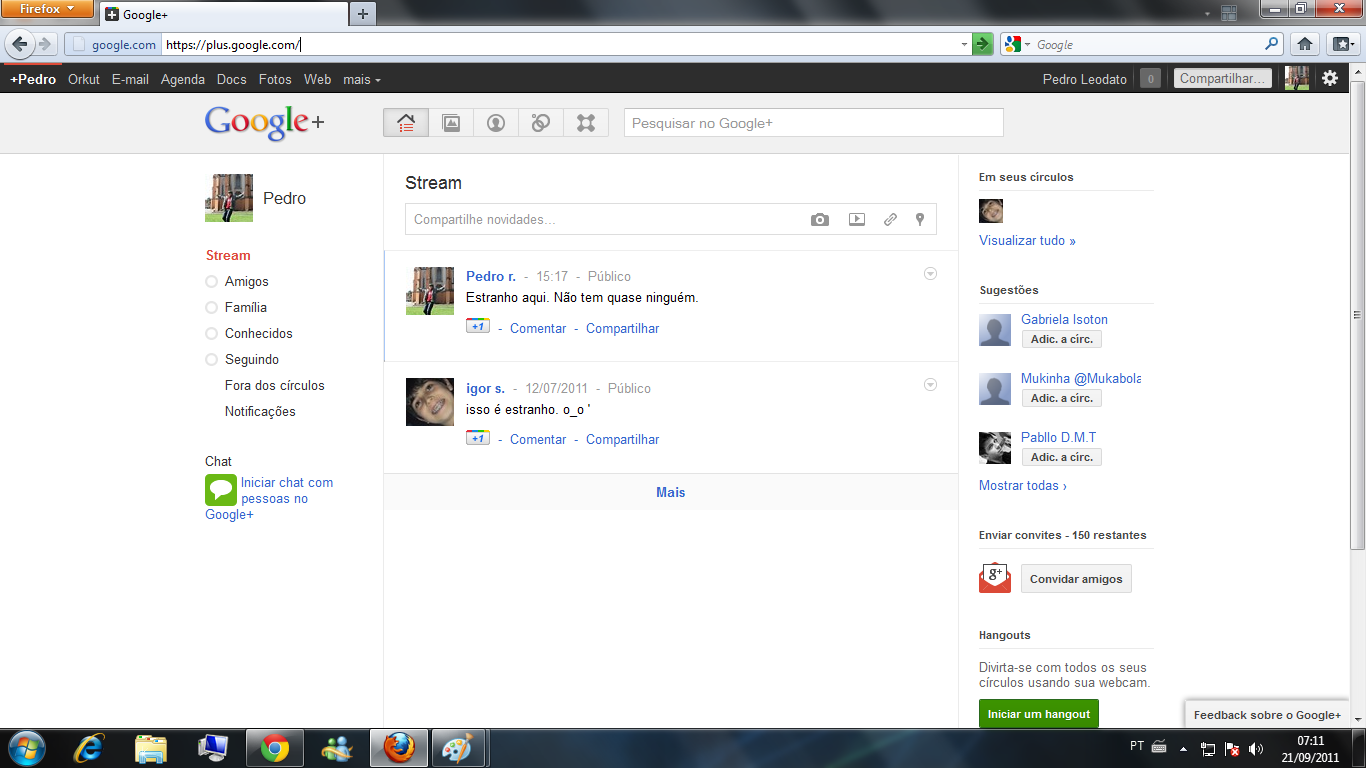Click the green Go arrow in address bar

coord(983,44)
